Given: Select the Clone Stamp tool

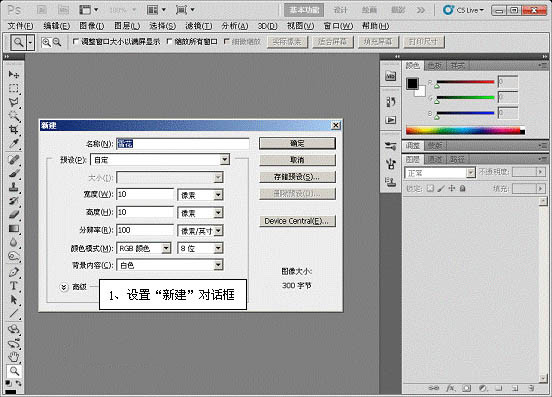Looking at the screenshot, I should 14,187.
